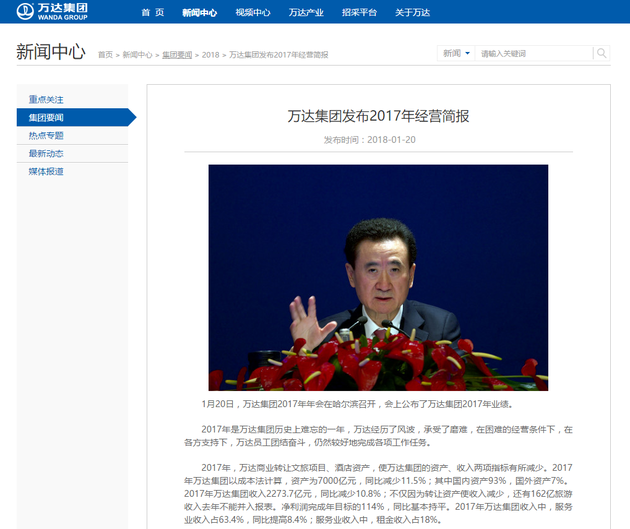Image resolution: width=630 pixels, height=529 pixels.
Task: Click the 首页 breadcrumb link
Action: click(x=105, y=55)
